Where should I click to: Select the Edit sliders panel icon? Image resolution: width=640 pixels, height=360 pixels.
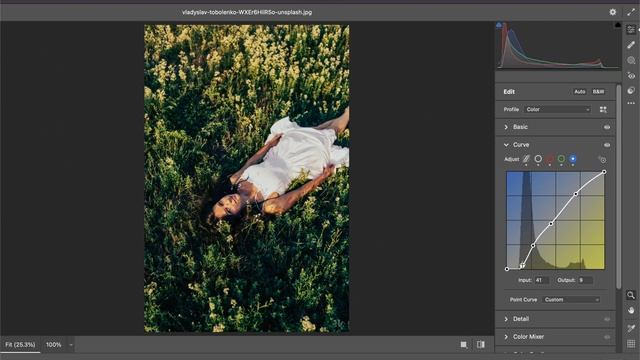631,30
